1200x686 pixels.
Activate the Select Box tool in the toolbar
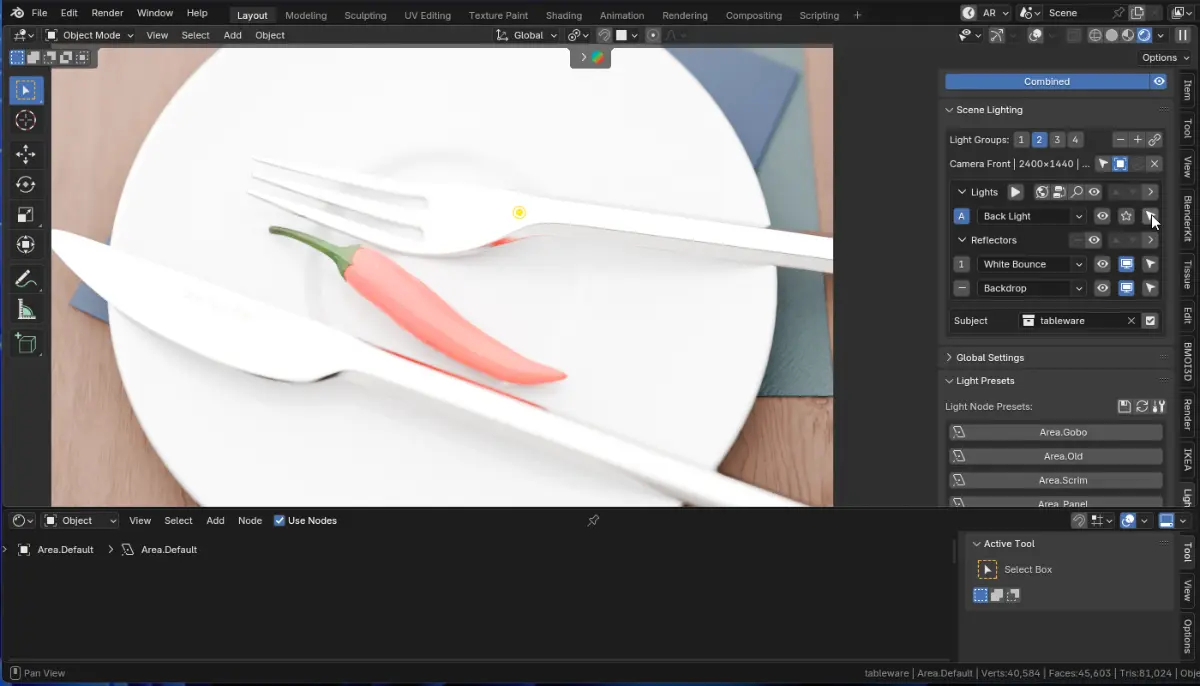26,90
